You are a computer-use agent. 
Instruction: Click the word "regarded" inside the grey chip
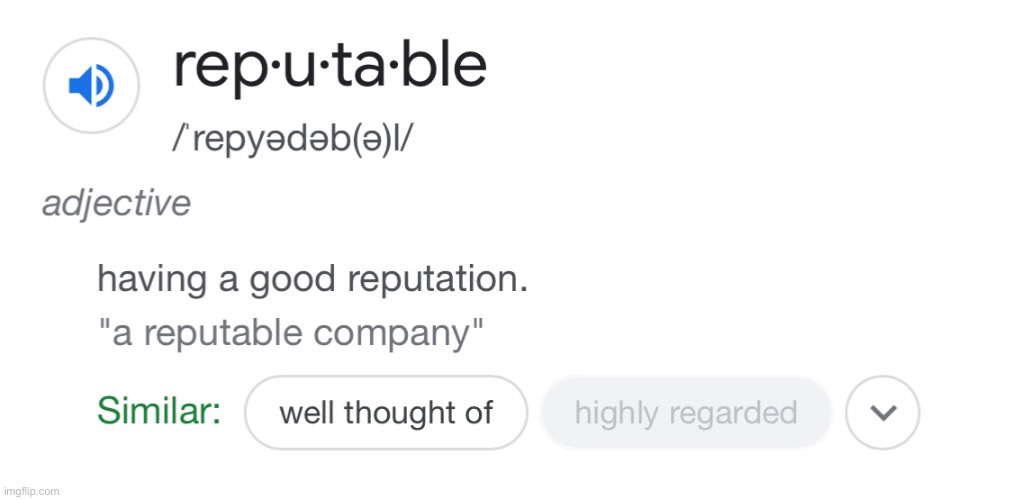pos(733,413)
